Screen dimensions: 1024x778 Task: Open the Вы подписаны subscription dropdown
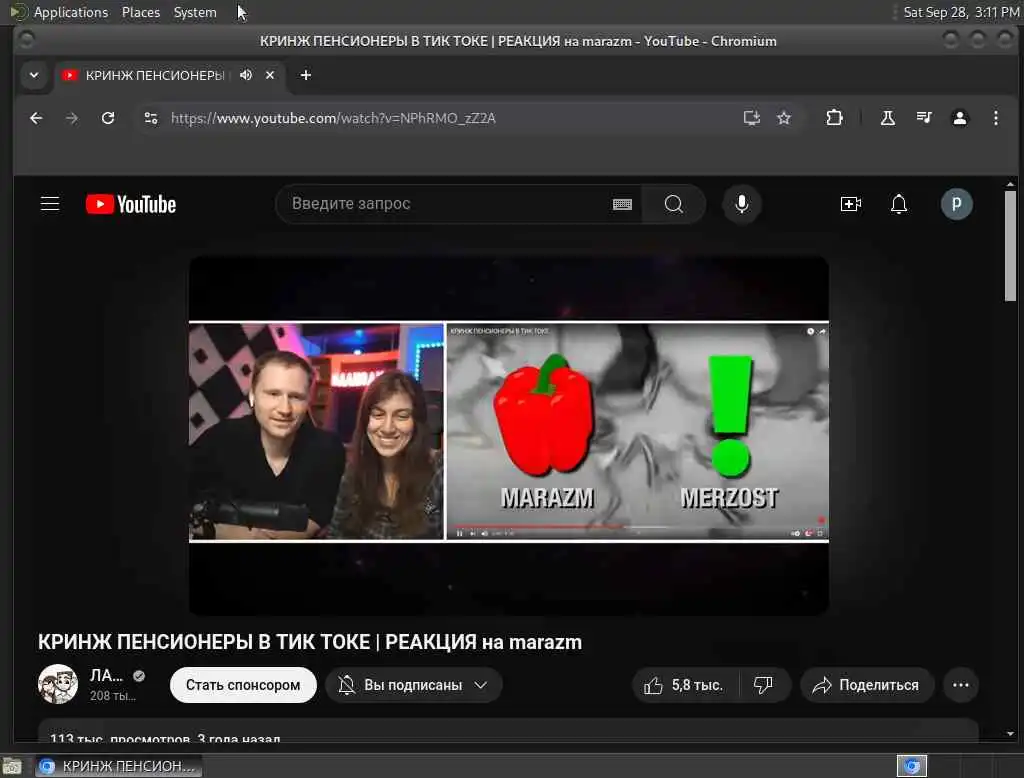413,685
